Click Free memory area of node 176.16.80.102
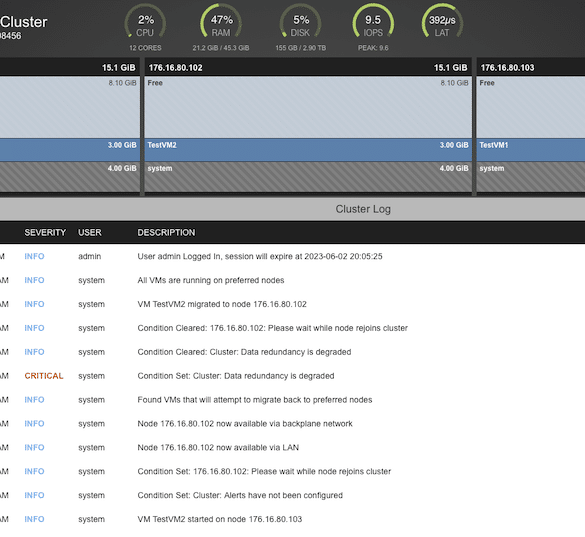Viewport: 585px width, 537px height. [x=308, y=107]
